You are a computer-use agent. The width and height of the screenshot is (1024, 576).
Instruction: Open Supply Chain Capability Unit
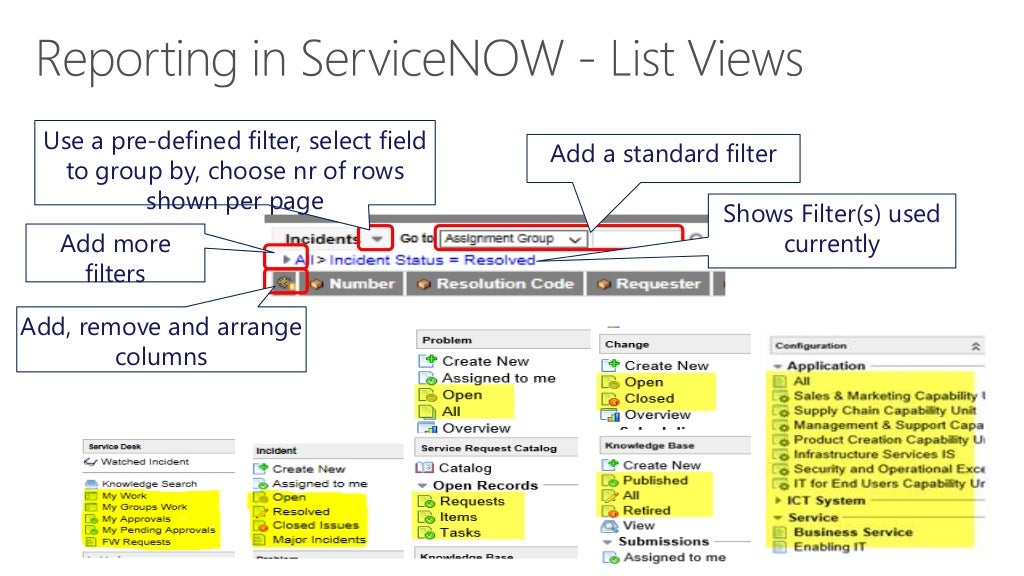pos(884,411)
